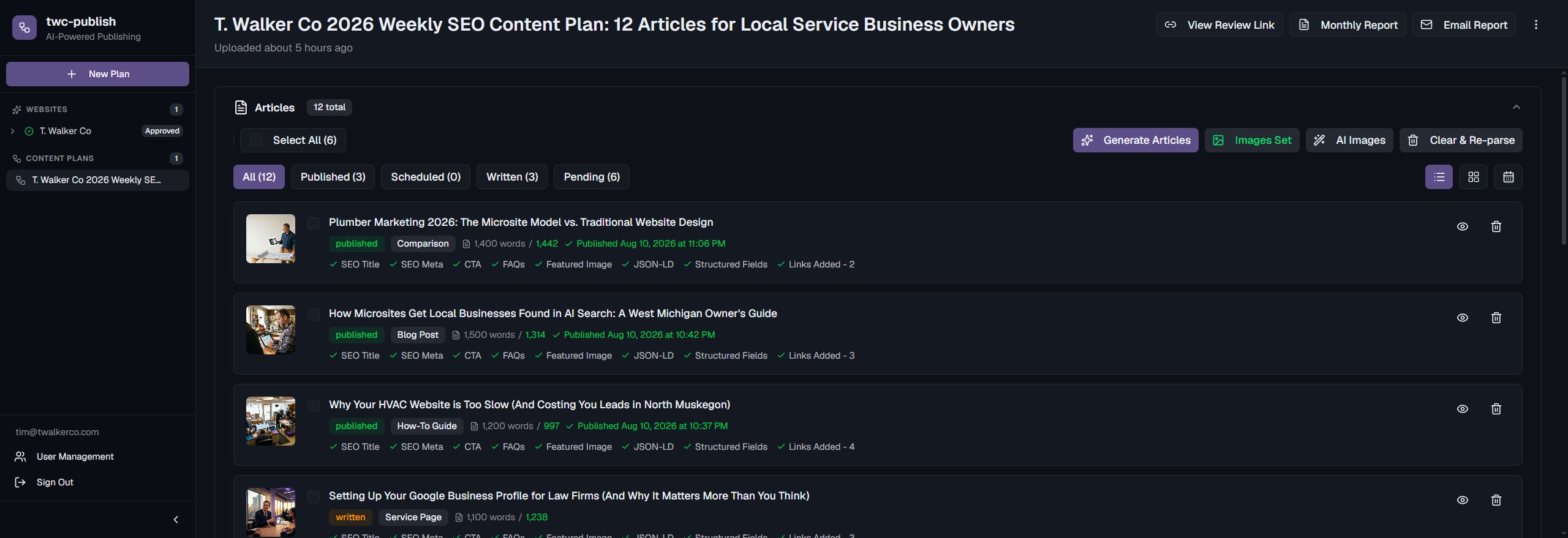1568x538 pixels.
Task: Click the Articles document icon
Action: [x=241, y=108]
